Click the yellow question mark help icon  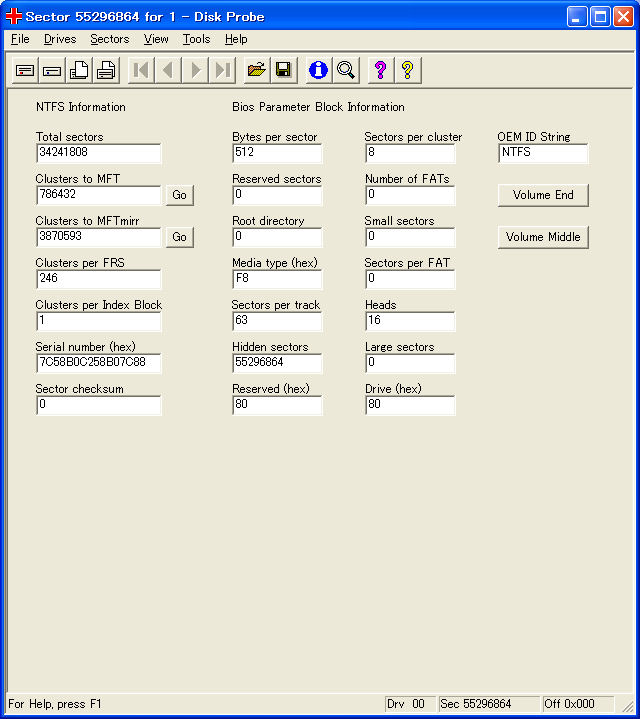coord(408,71)
